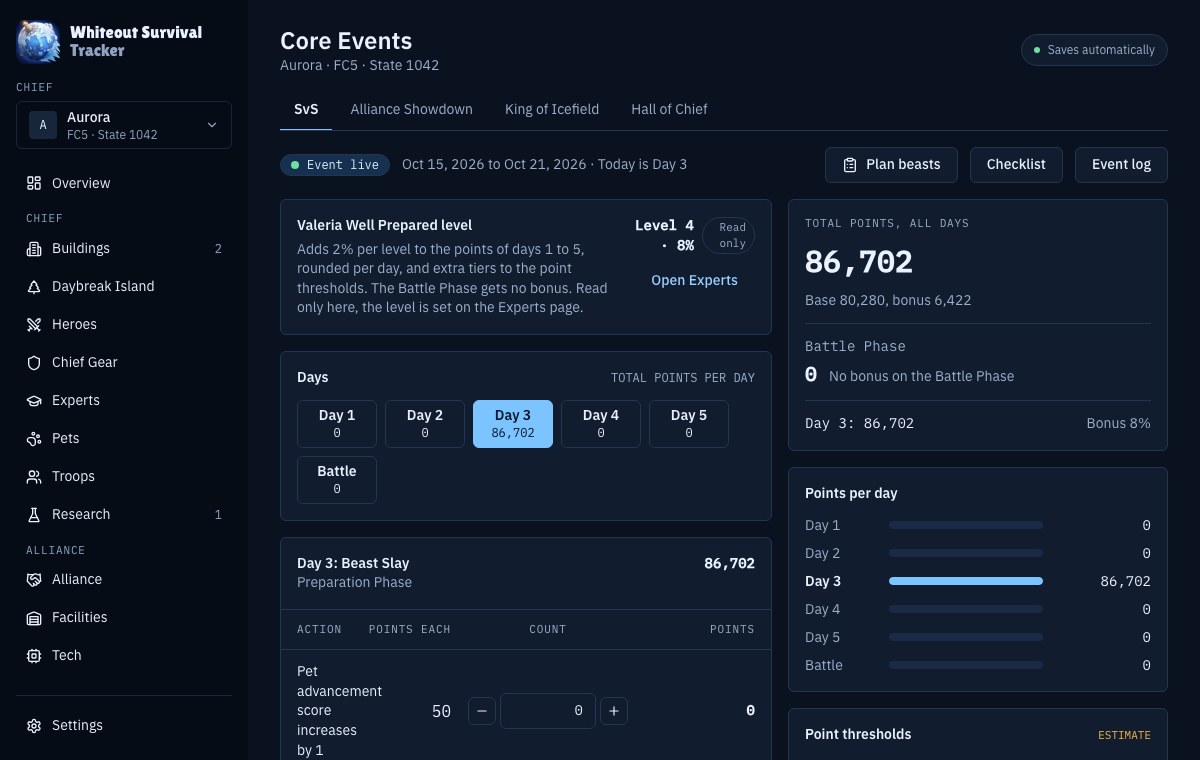Click the Research badge count 1
The width and height of the screenshot is (1200, 760).
pos(218,515)
